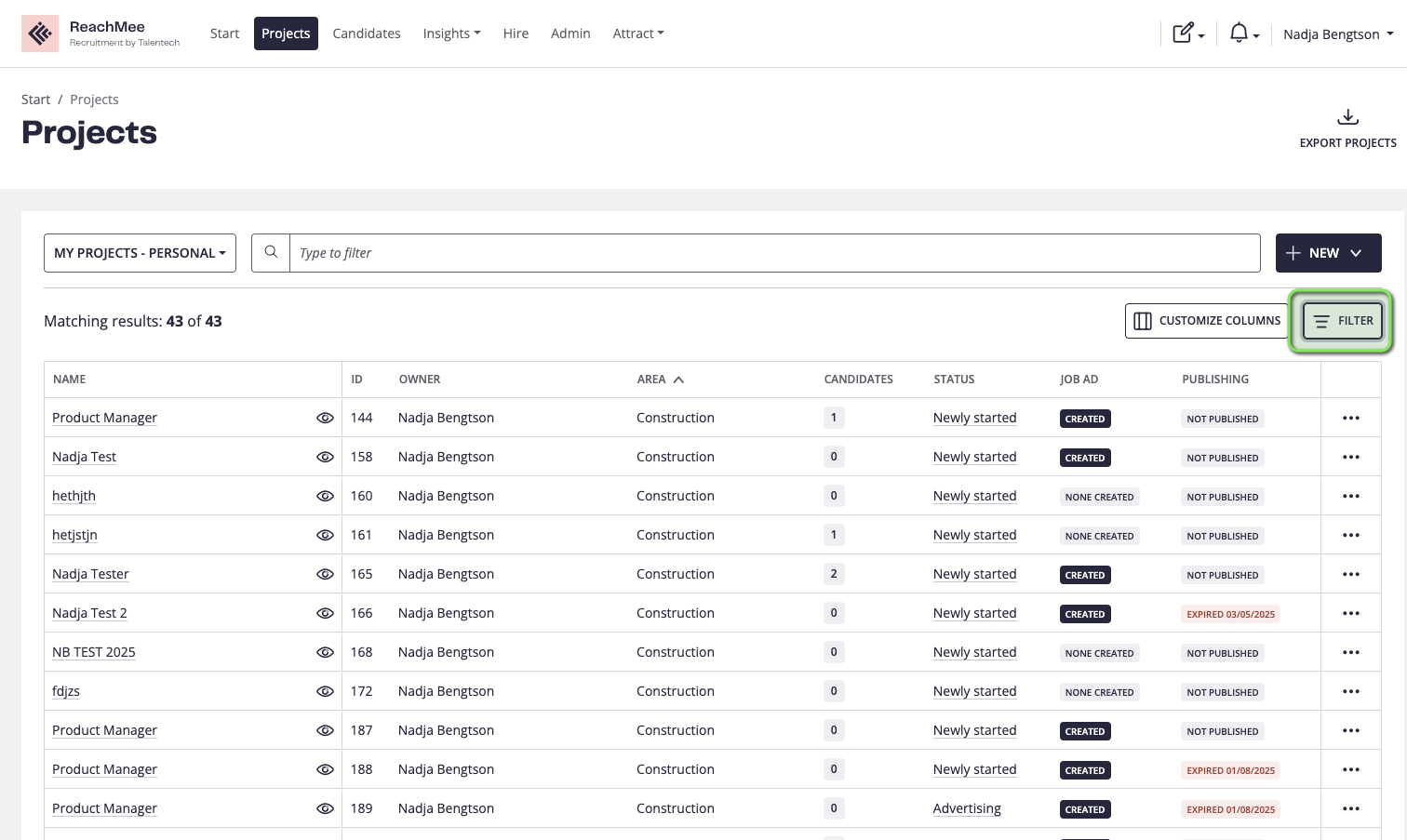1407x840 pixels.
Task: Open the Insights menu
Action: click(451, 33)
